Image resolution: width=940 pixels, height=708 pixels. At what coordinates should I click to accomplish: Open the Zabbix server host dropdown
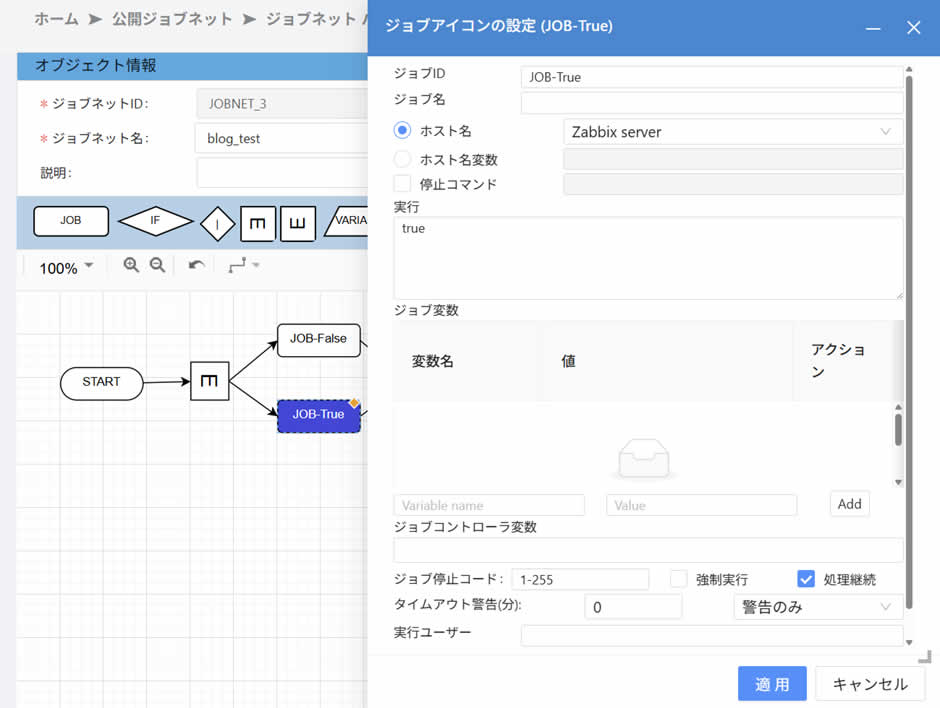tap(733, 132)
